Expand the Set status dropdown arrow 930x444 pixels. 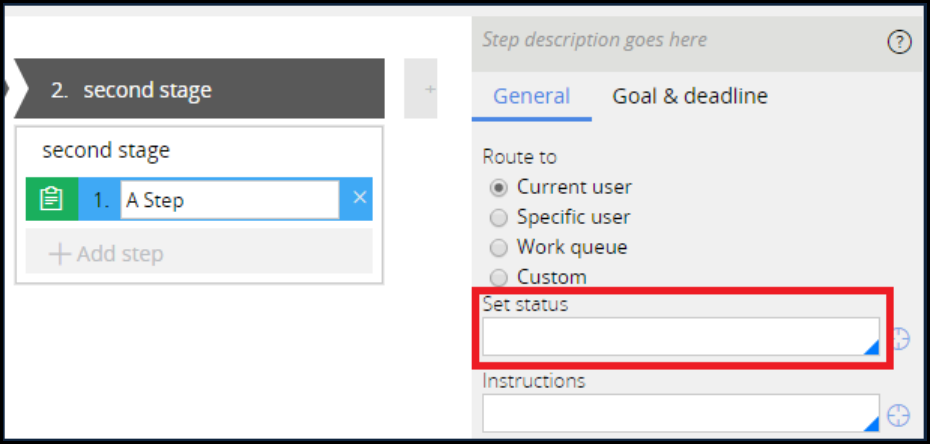pyautogui.click(x=871, y=347)
